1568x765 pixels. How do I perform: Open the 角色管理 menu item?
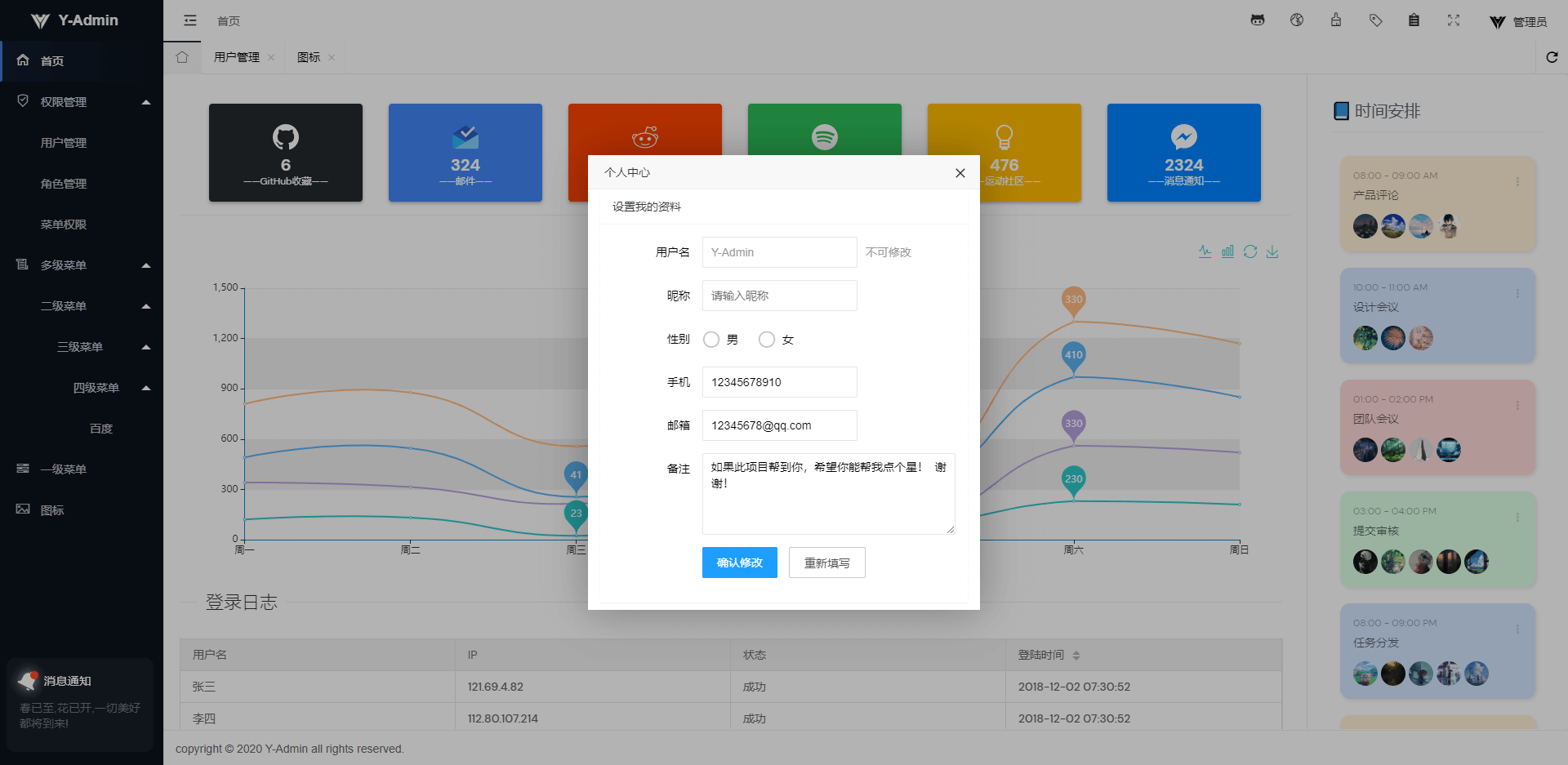[63, 183]
